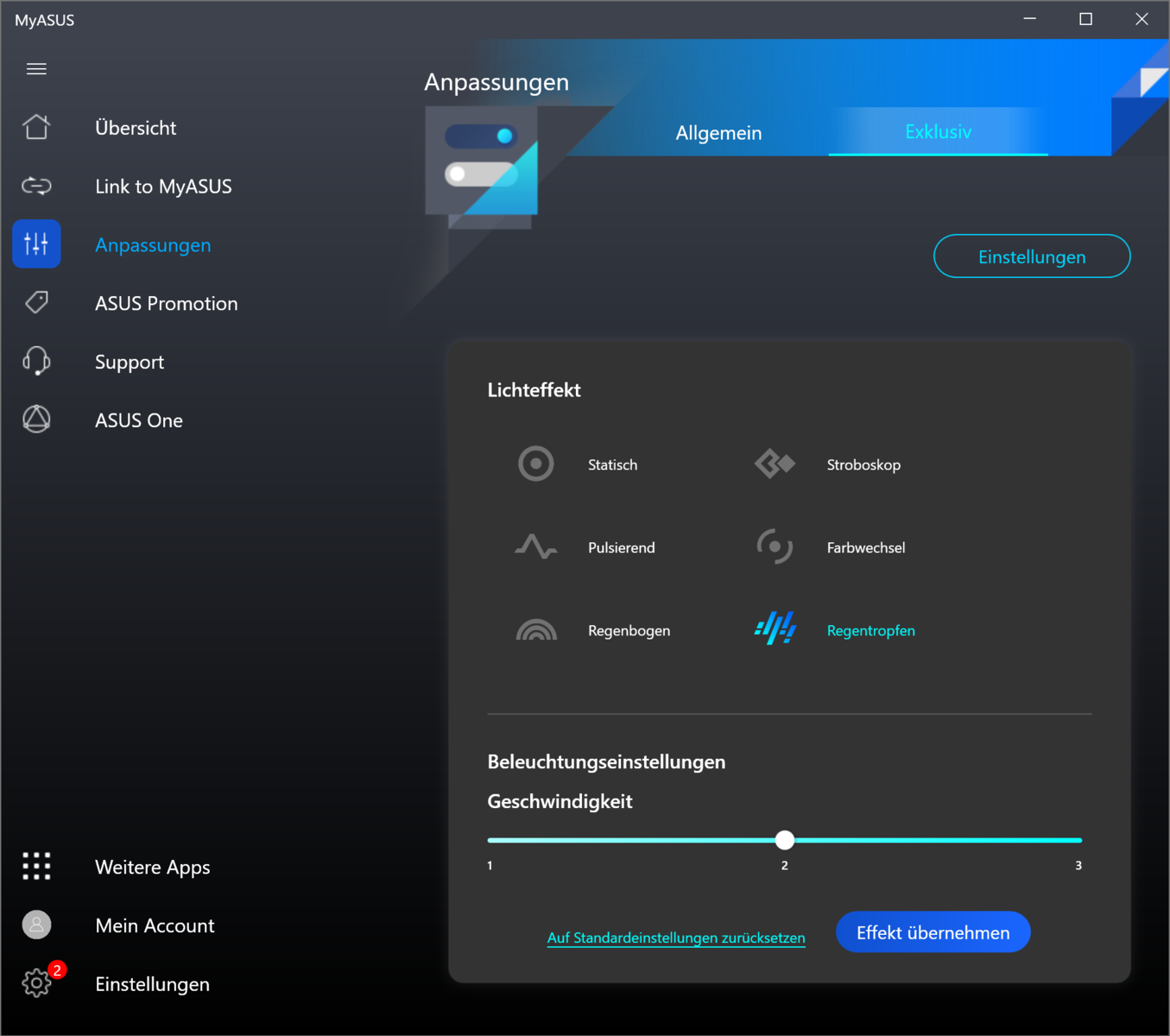Click the Geschwindigkeit label
Image resolution: width=1170 pixels, height=1036 pixels.
(560, 801)
